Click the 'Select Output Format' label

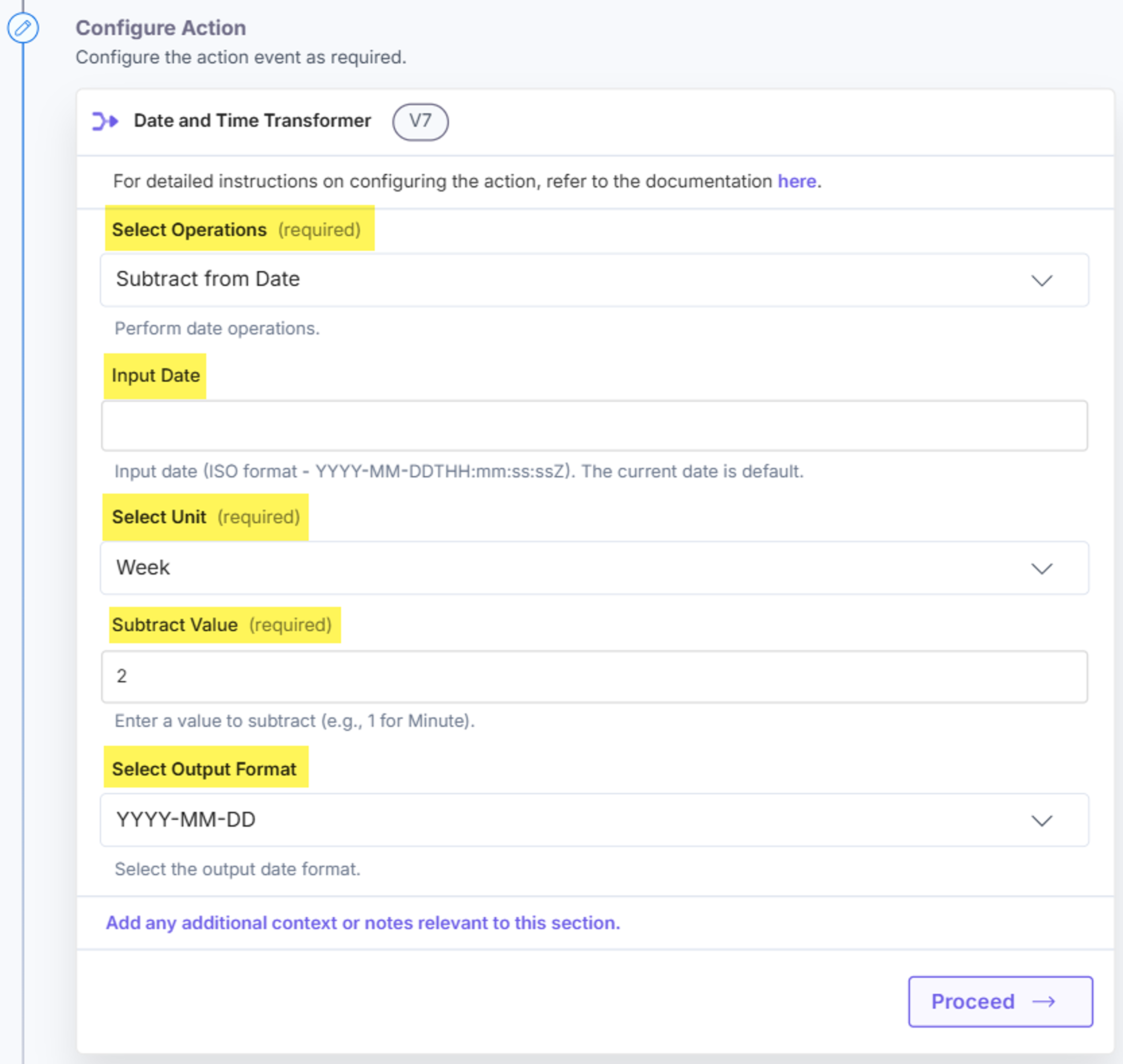[204, 769]
